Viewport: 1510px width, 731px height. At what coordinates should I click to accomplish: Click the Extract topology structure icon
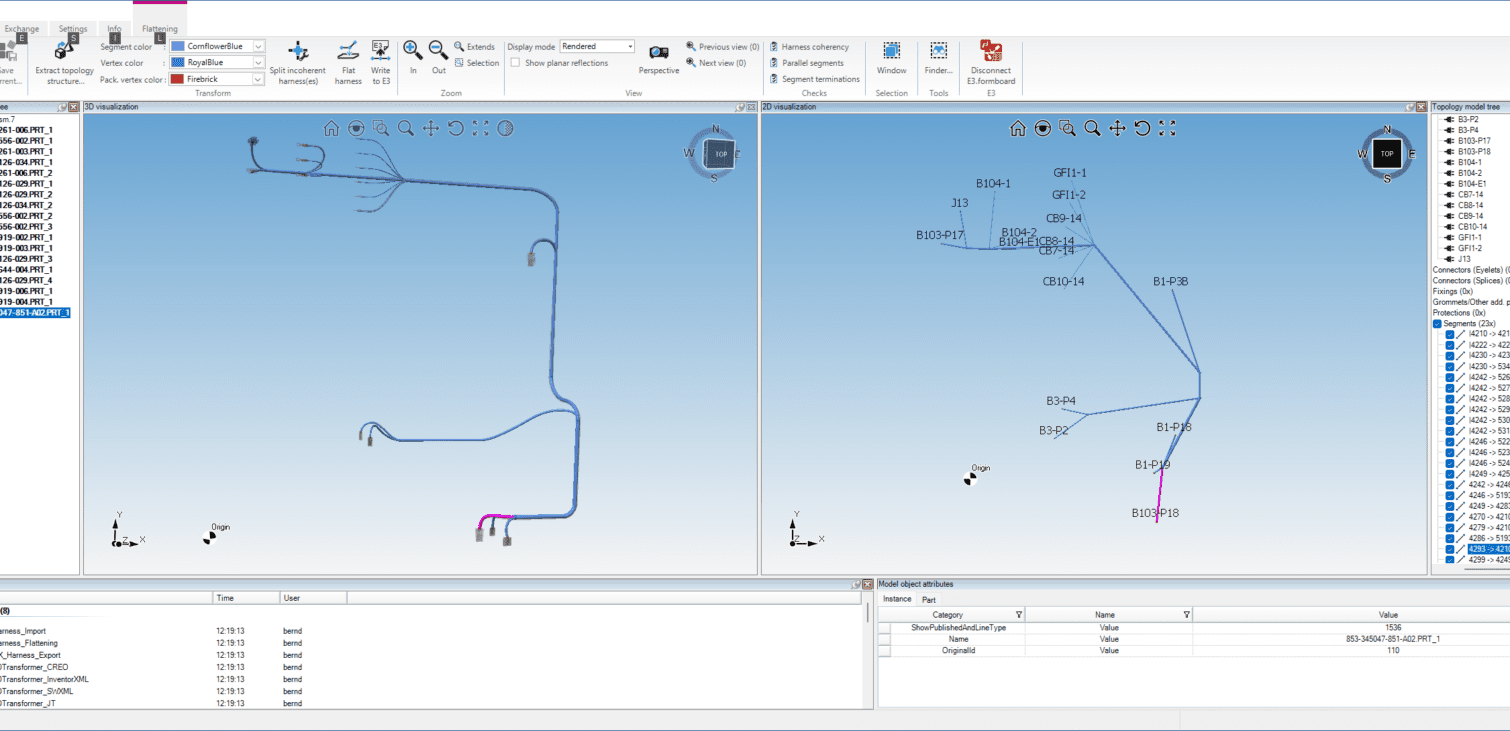tap(64, 51)
